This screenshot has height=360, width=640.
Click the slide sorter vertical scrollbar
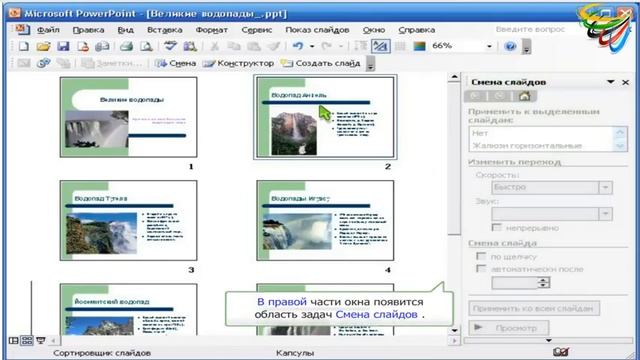point(454,204)
